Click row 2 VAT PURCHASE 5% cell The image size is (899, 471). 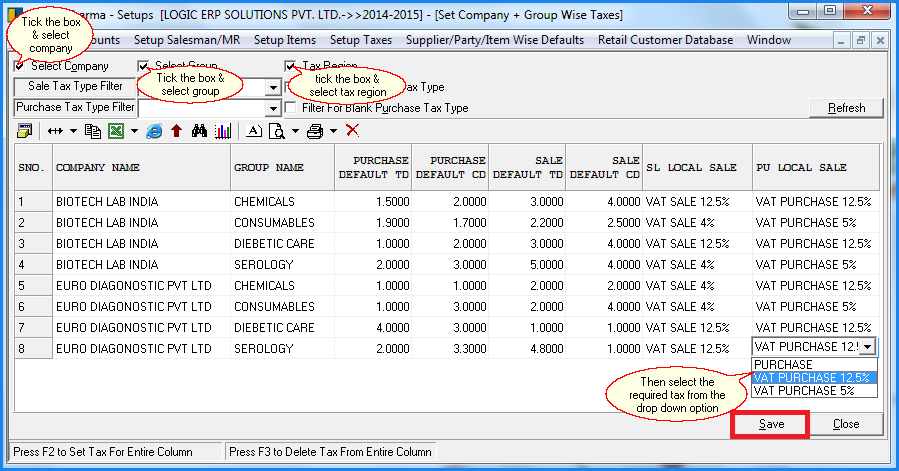tap(816, 223)
